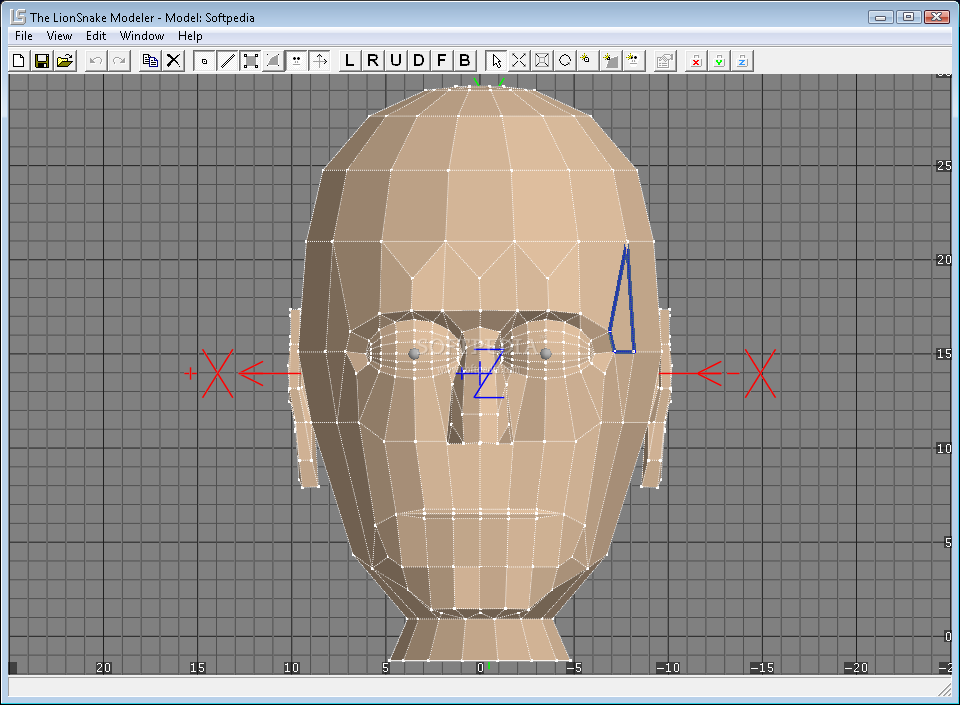Click the LionSnake app icon in title bar
This screenshot has height=705, width=960.
18,17
